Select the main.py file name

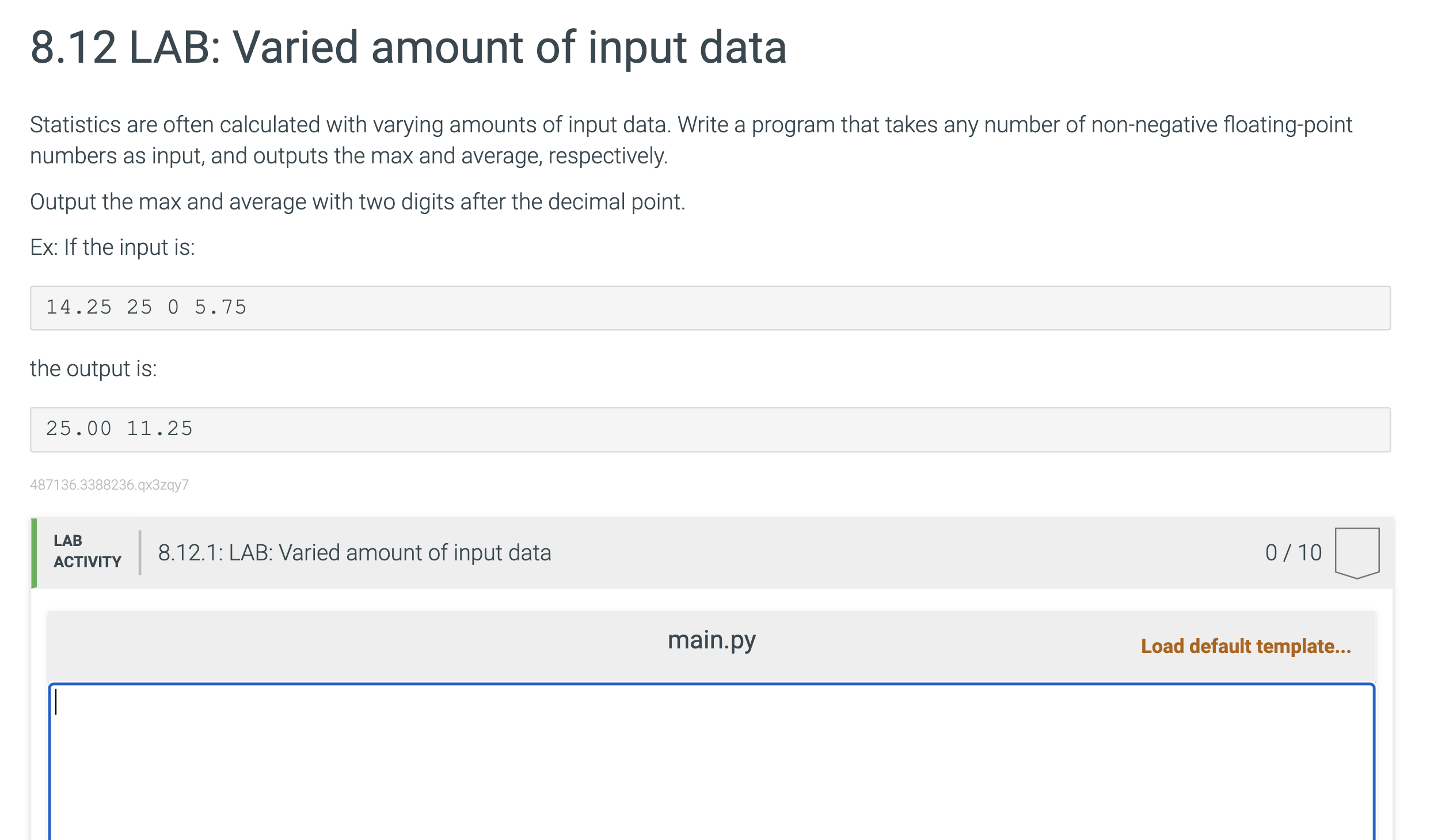712,640
